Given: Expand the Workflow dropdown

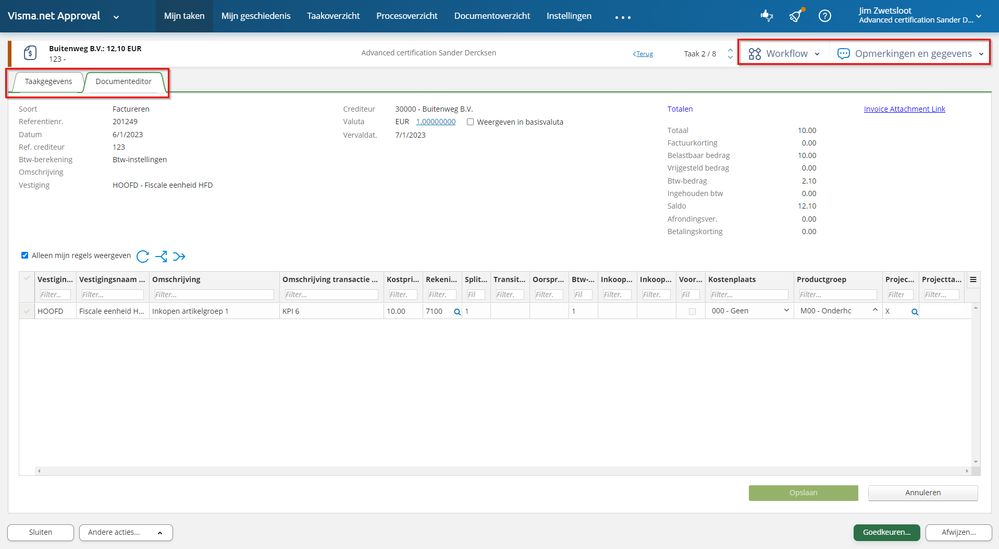Looking at the screenshot, I should [784, 54].
